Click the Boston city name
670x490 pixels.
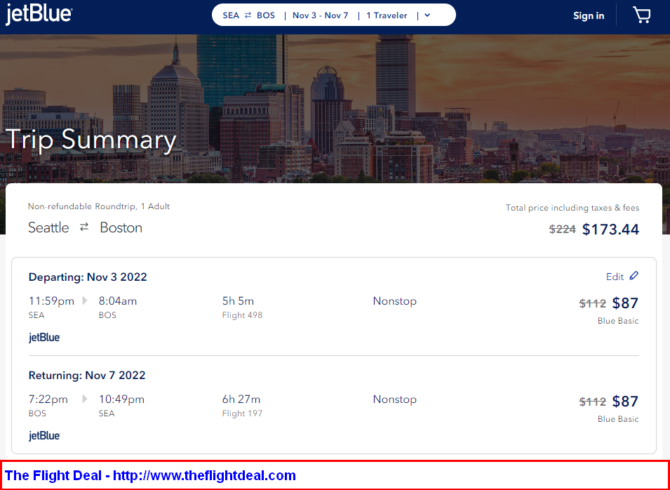coord(121,227)
